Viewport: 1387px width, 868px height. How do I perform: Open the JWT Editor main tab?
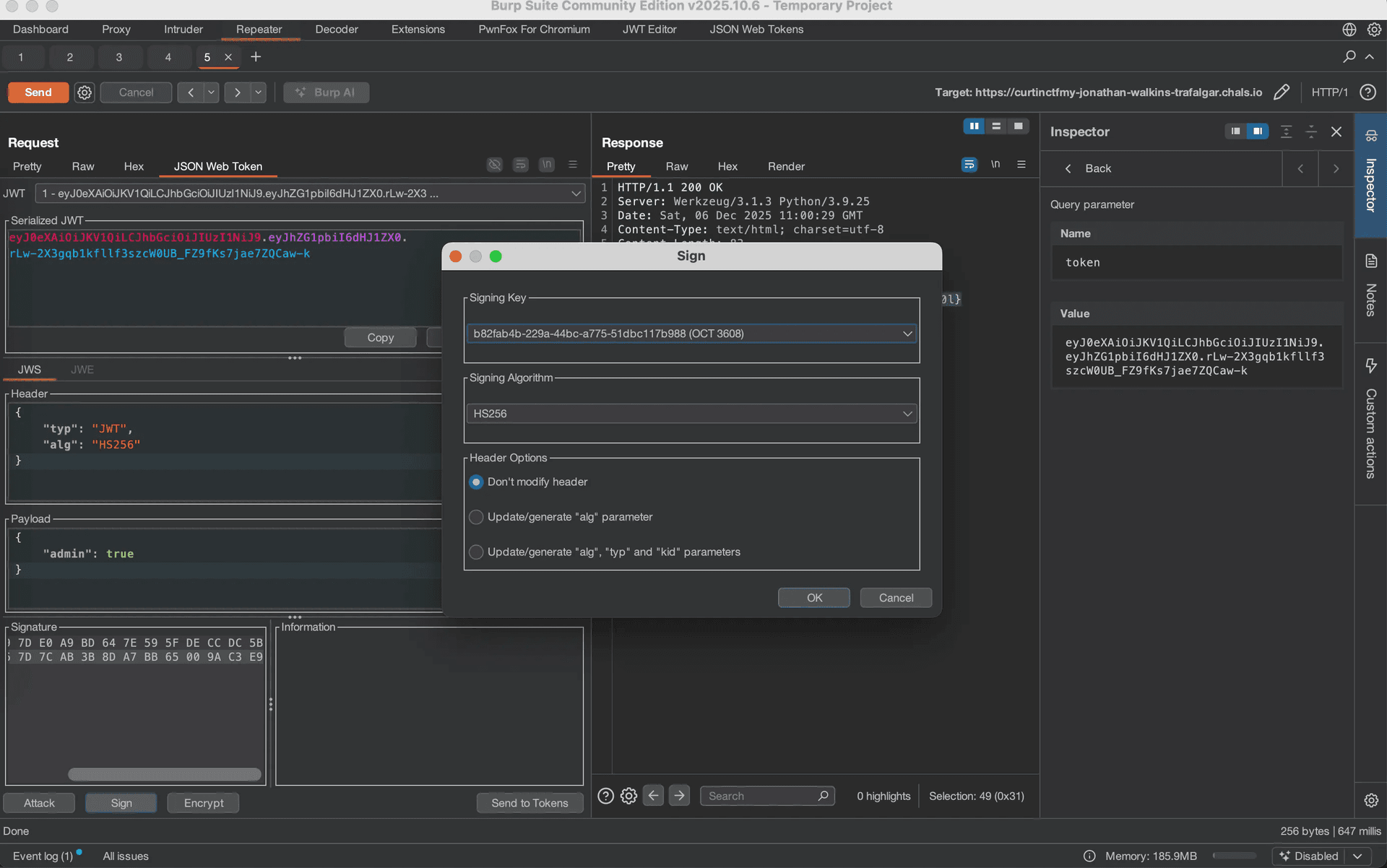649,30
